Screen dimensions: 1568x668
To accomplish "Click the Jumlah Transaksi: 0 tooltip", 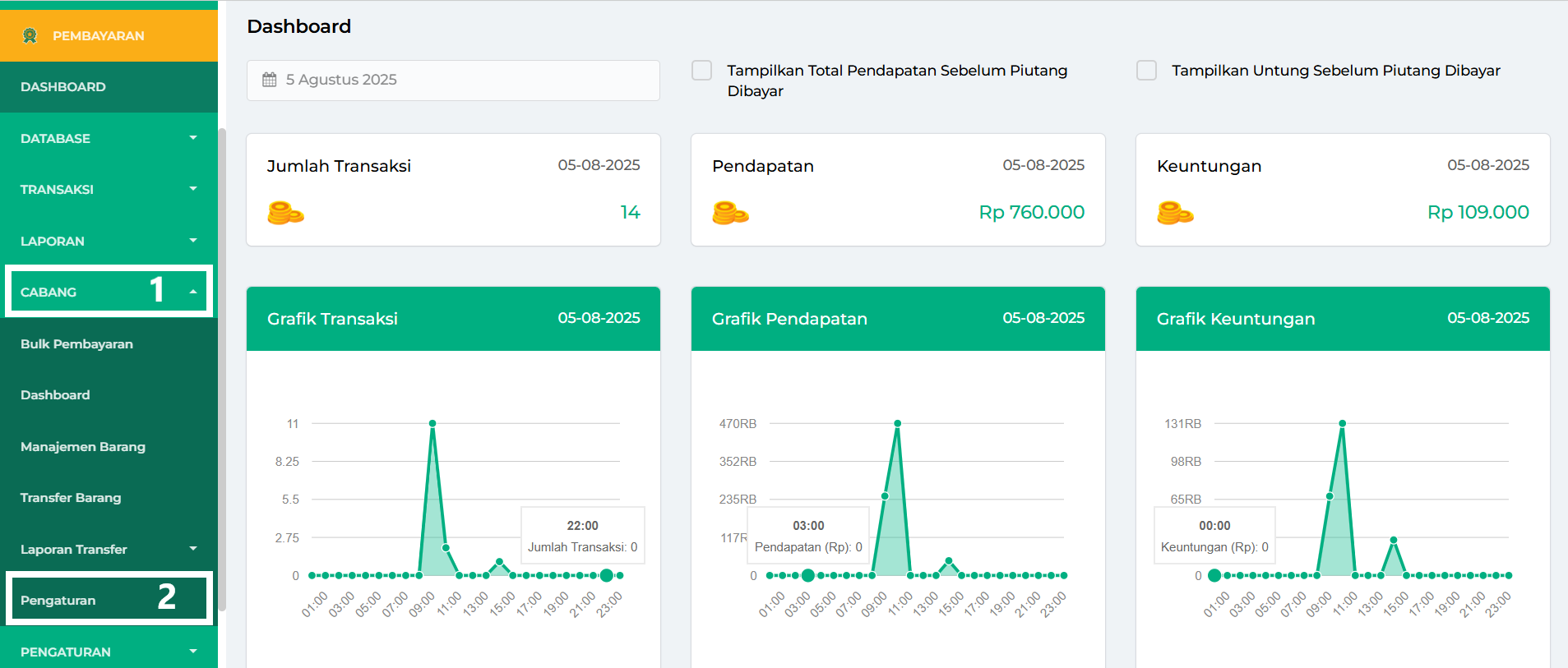I will pyautogui.click(x=582, y=536).
